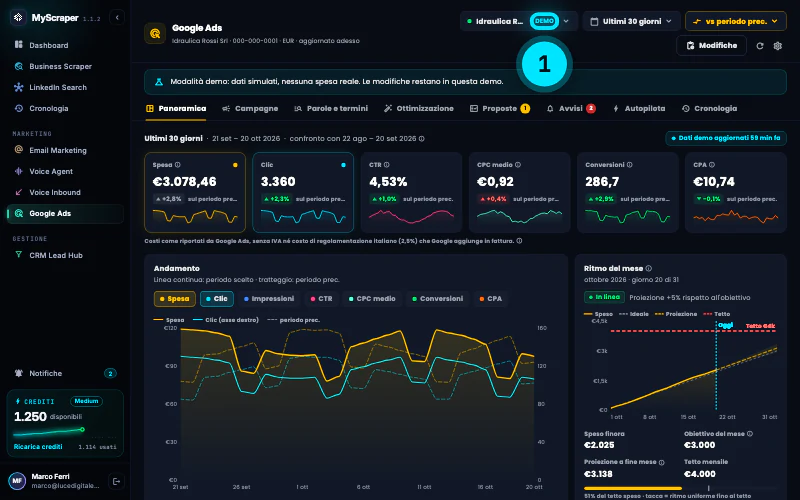Select the CPC medio metric card
800x500 pixels.
[x=519, y=192]
